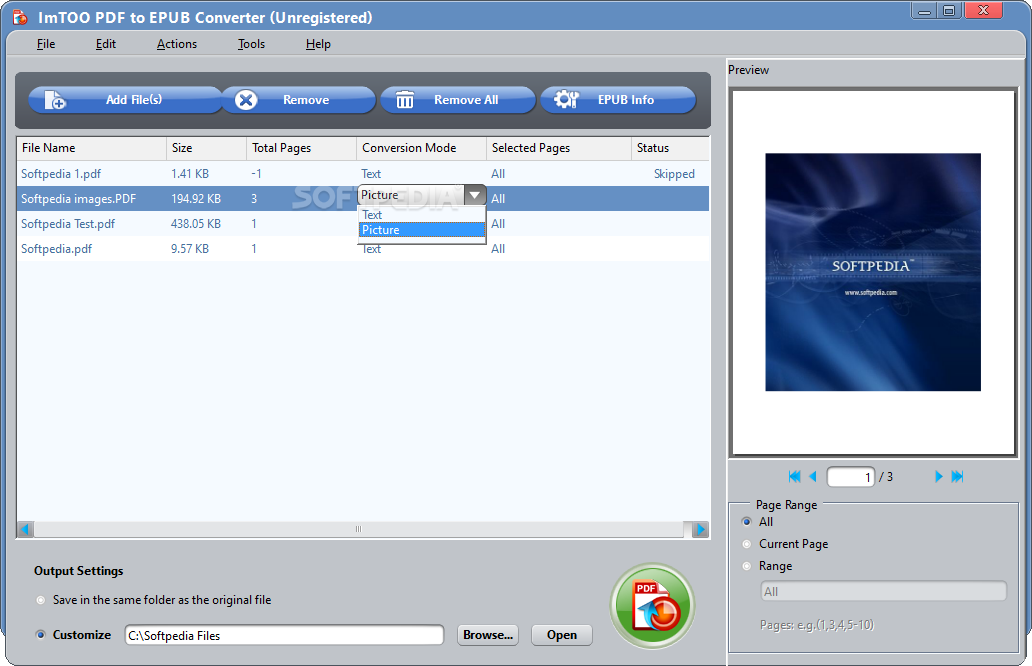
Task: Click the EPUB Info button label
Action: coord(625,100)
